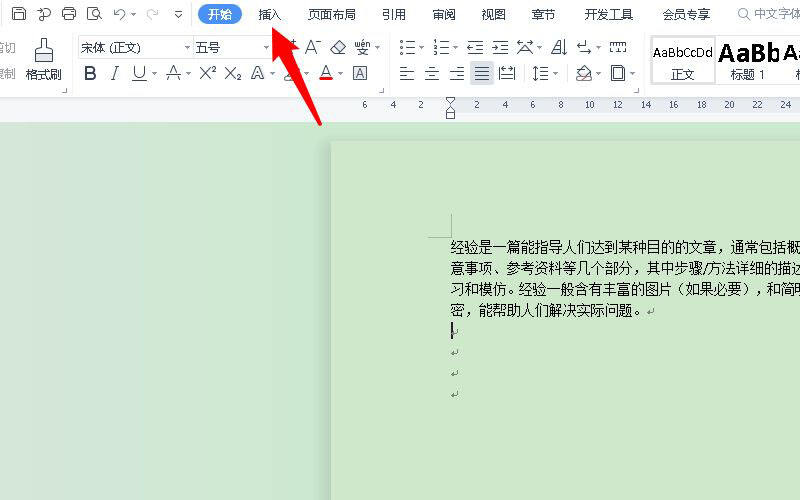Decrease font size with the A- icon
Screen dimensions: 800x500
click(313, 47)
